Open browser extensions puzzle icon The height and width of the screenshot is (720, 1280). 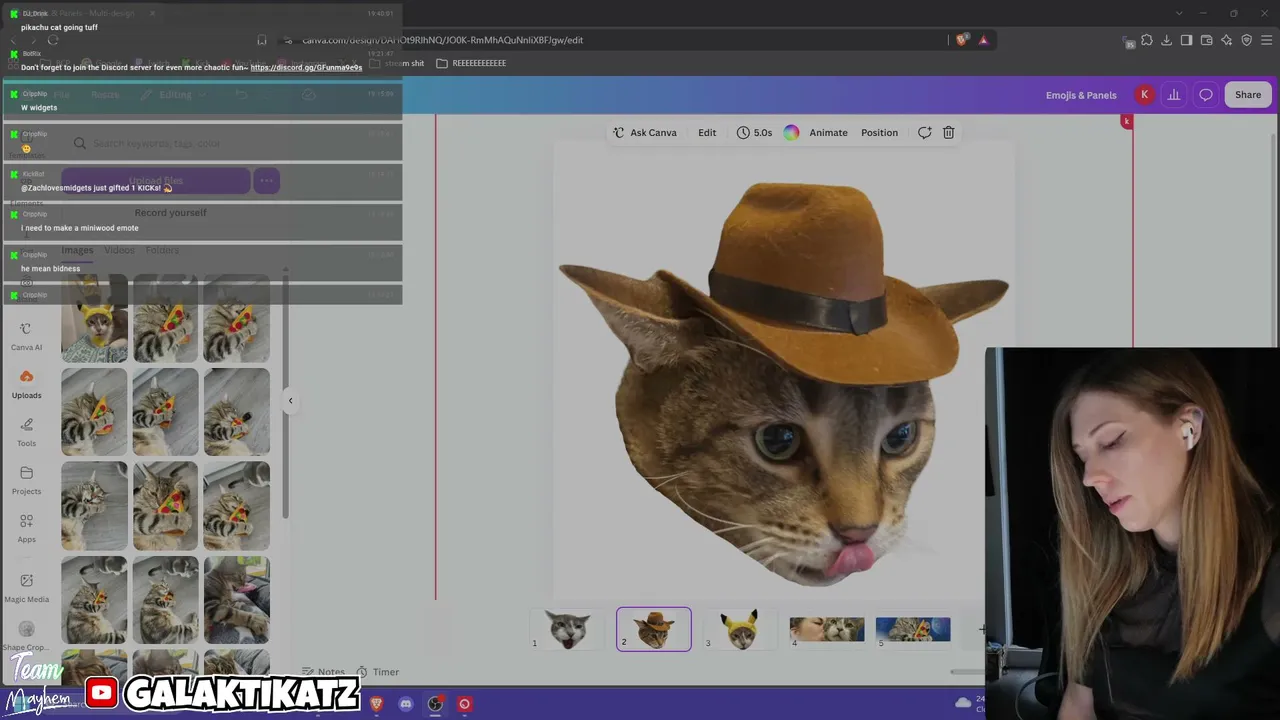(1147, 40)
